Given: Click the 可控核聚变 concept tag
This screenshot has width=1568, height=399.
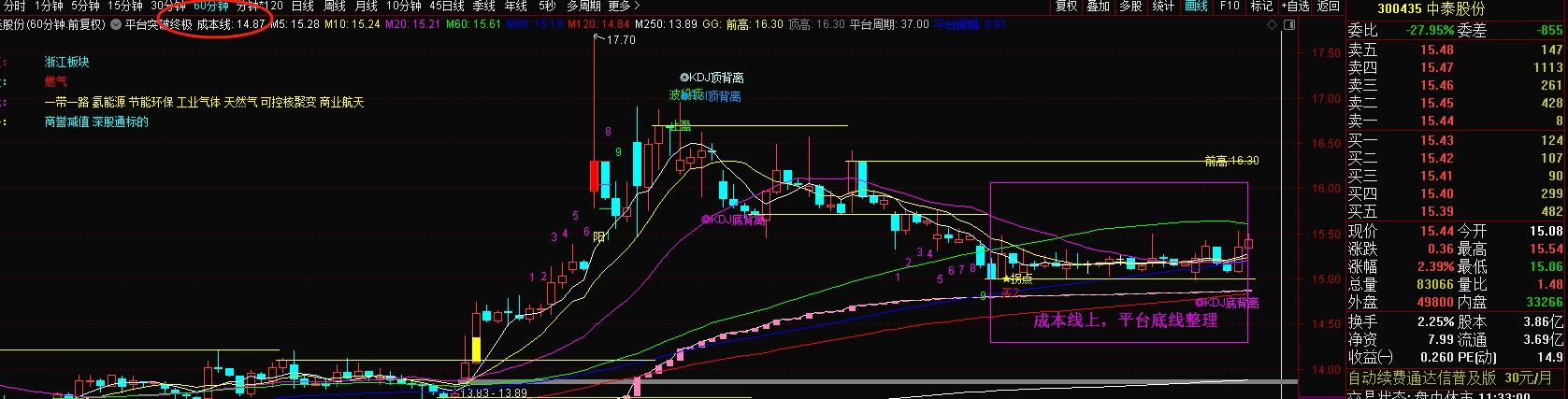Looking at the screenshot, I should (289, 102).
